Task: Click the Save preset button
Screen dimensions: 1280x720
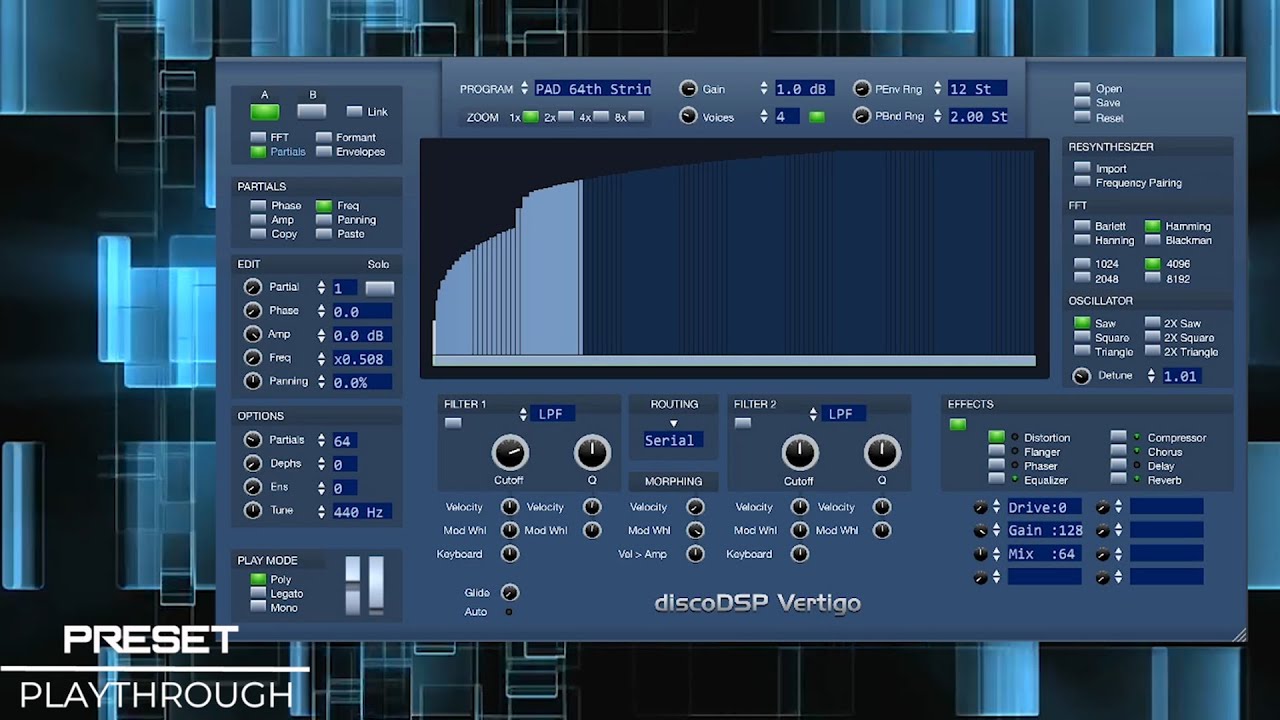Action: tap(1082, 103)
